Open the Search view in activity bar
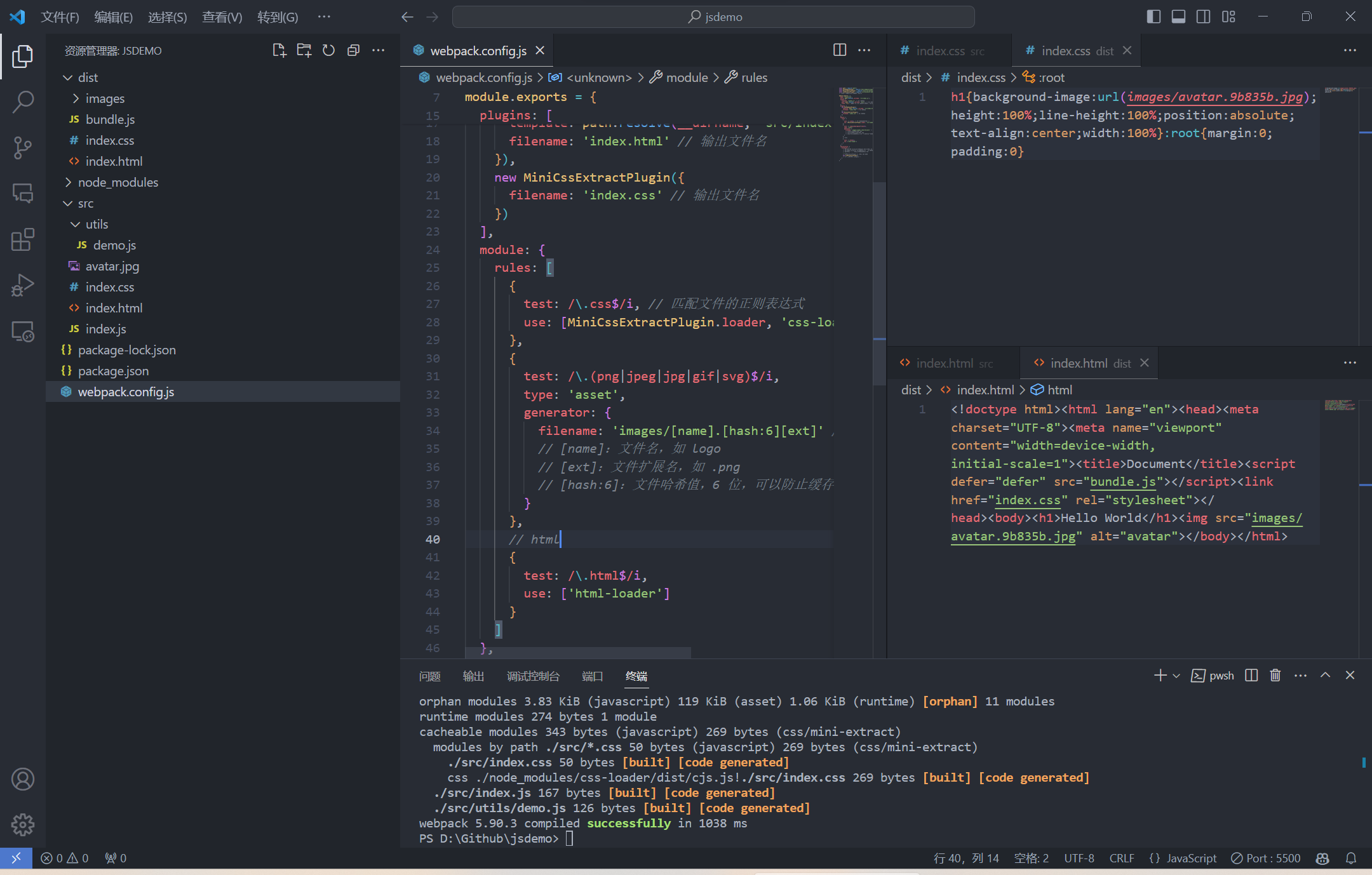The image size is (1372, 875). (x=23, y=102)
